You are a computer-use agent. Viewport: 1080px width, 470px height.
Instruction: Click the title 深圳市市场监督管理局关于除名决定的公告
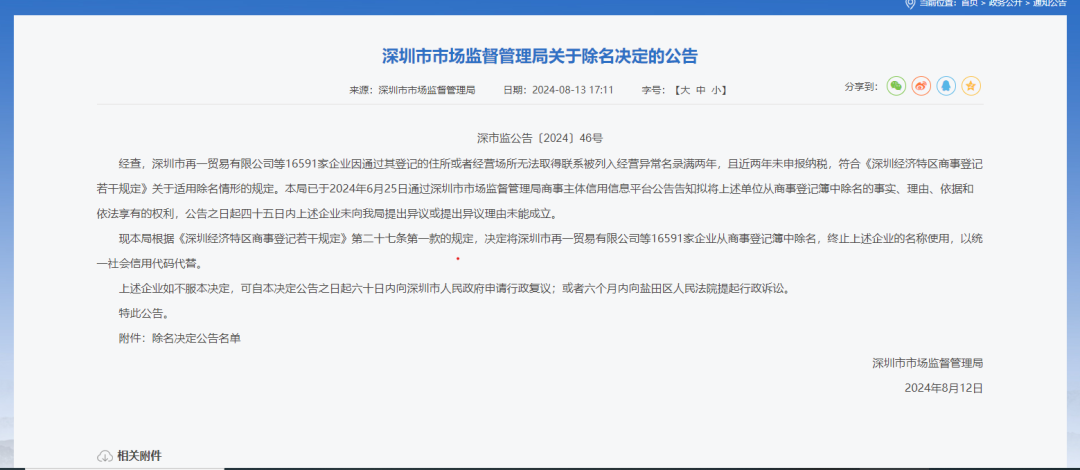pos(540,57)
